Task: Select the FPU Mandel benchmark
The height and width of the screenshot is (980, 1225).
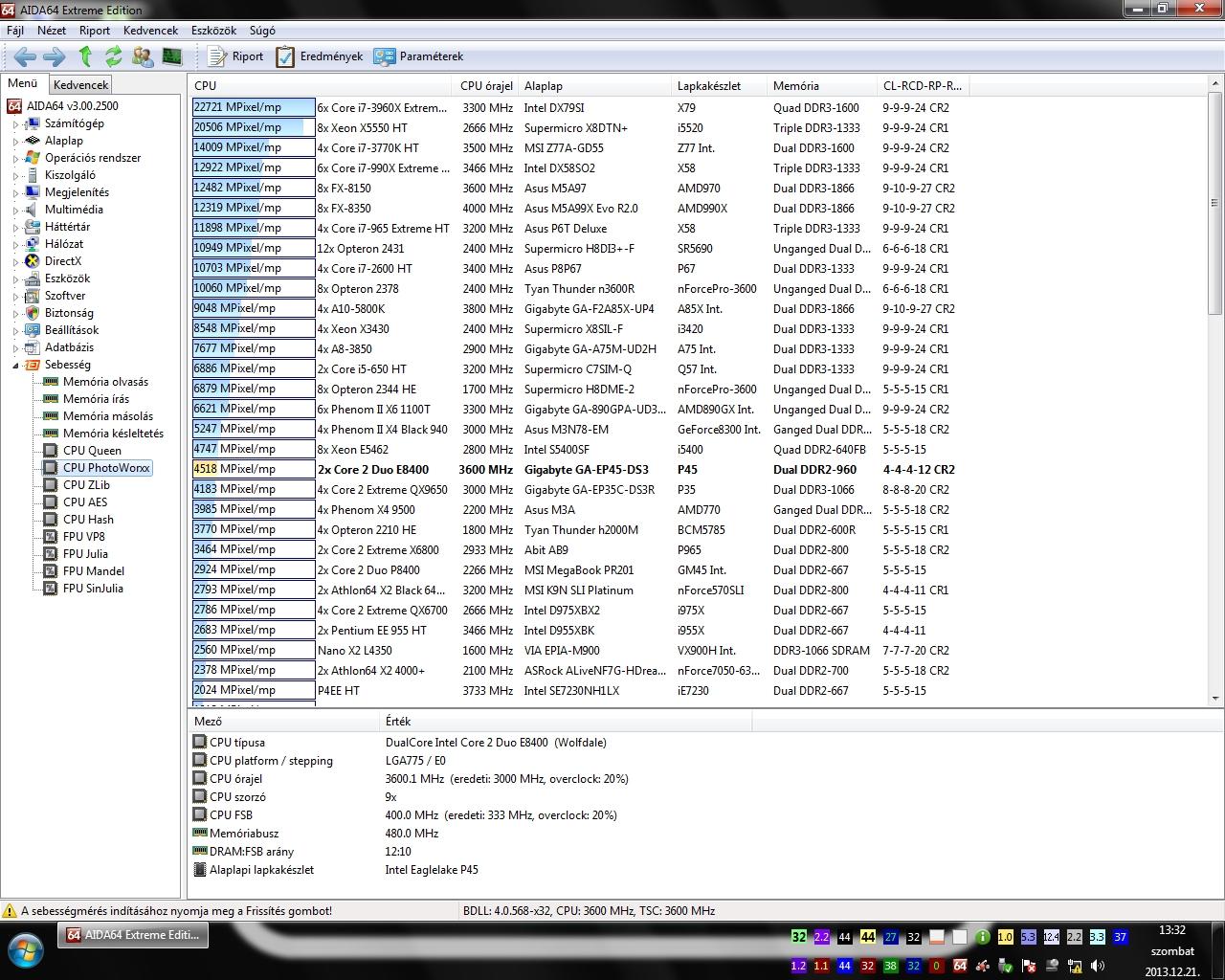Action: coord(94,571)
